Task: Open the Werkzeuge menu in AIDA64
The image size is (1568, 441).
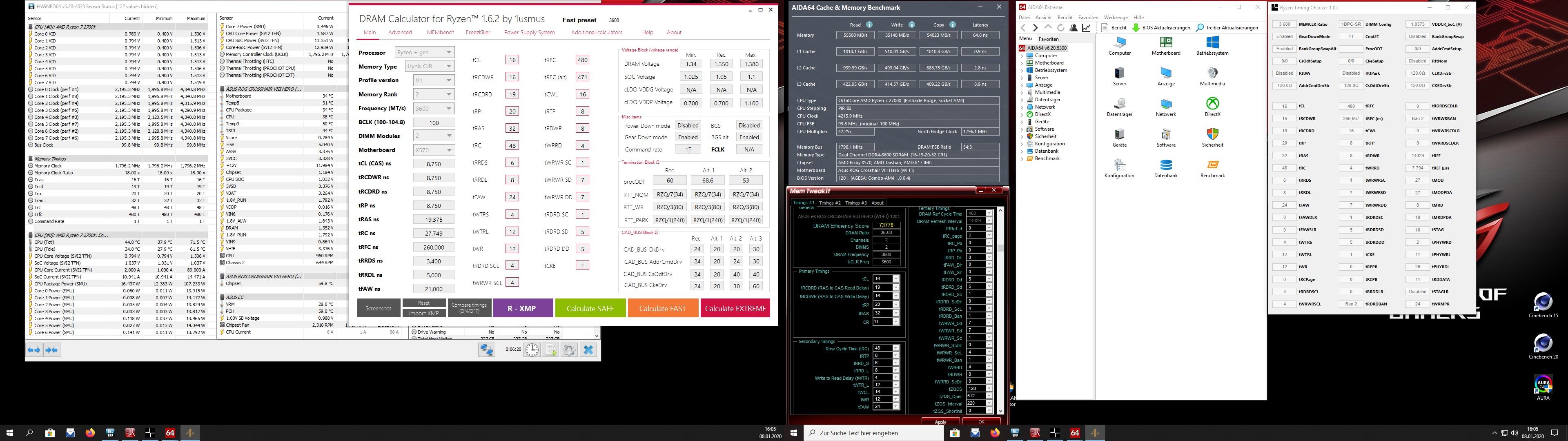Action: click(x=1116, y=18)
